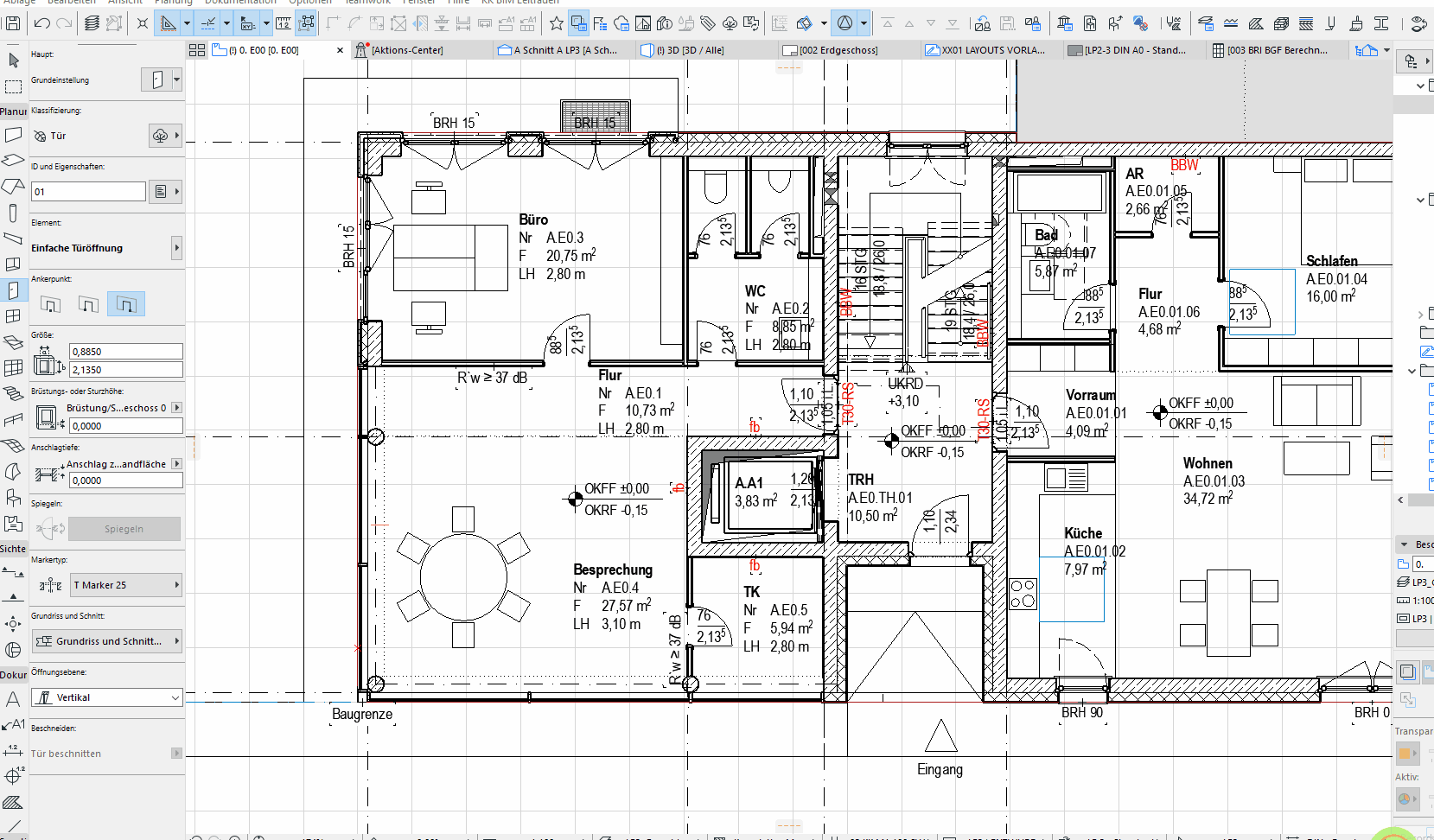Select the Slab tool in toolbox

click(13, 160)
